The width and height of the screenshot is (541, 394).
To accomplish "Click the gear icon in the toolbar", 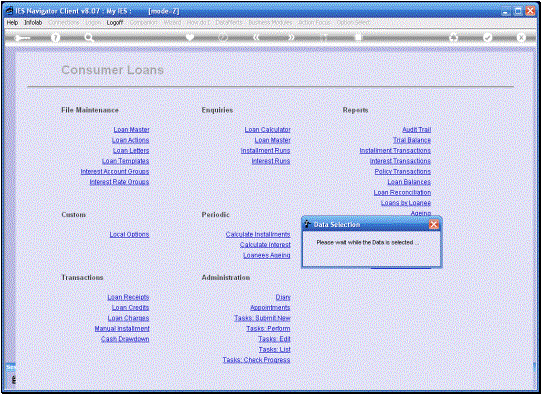I will [x=453, y=38].
